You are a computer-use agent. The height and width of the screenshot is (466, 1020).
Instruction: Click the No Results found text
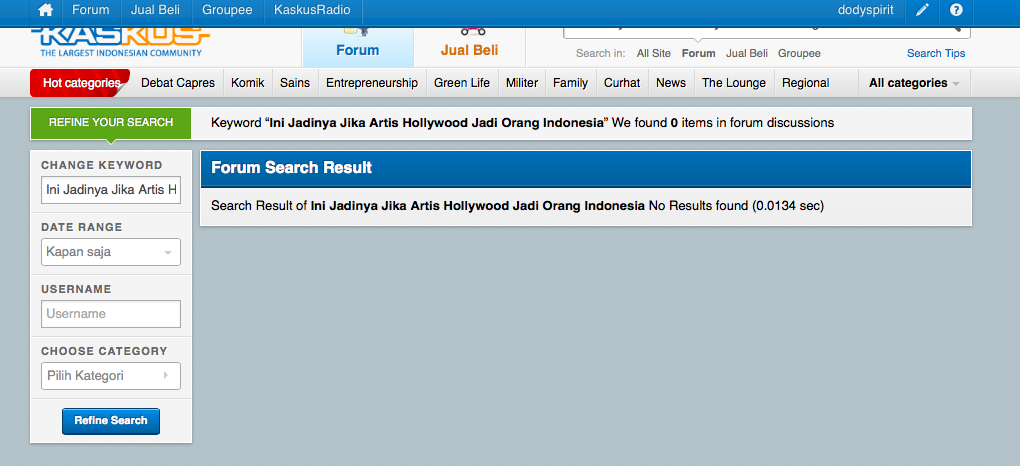coord(698,206)
